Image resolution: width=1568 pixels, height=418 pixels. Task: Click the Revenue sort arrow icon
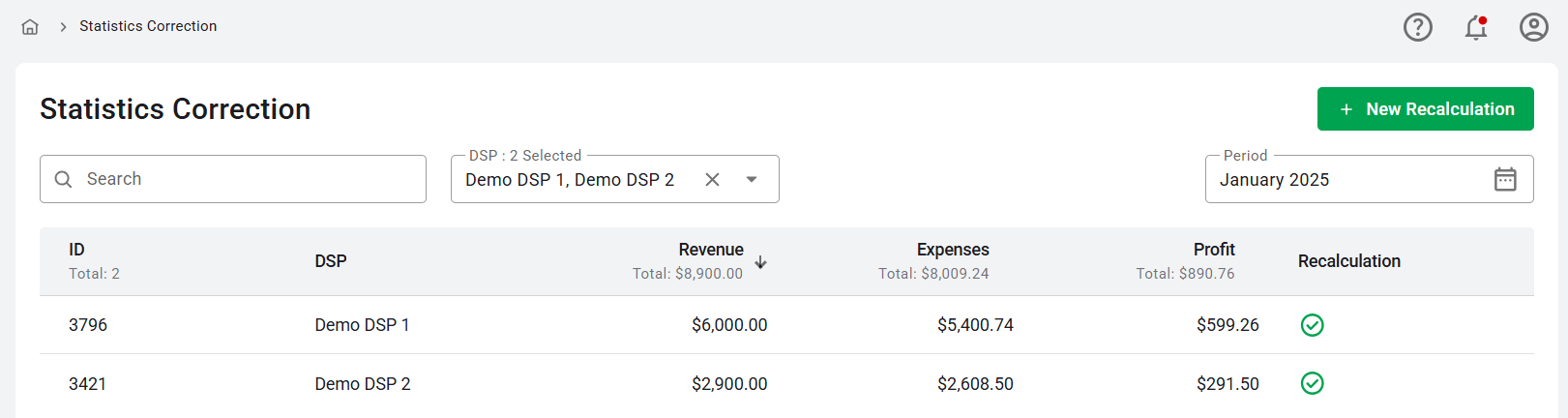761,262
